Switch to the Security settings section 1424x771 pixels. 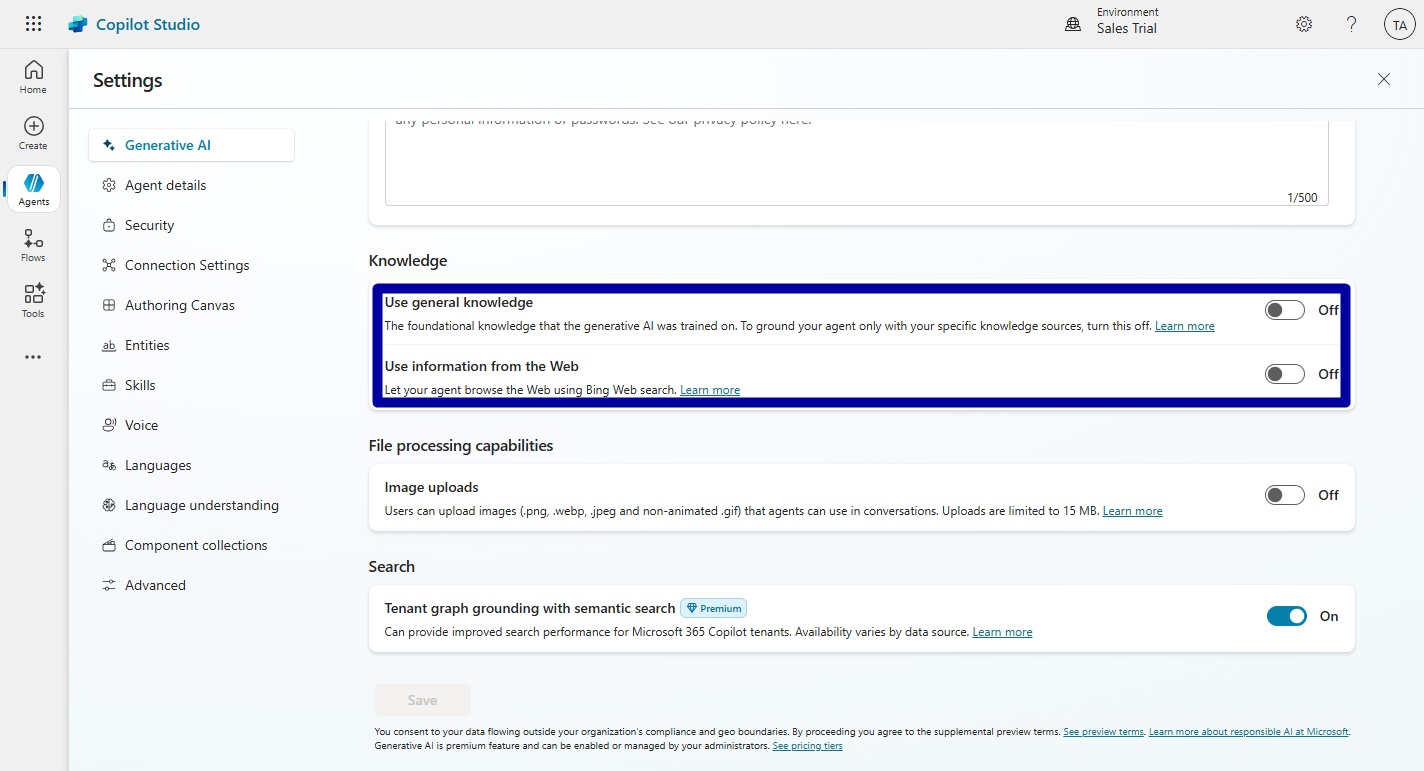[x=148, y=225]
